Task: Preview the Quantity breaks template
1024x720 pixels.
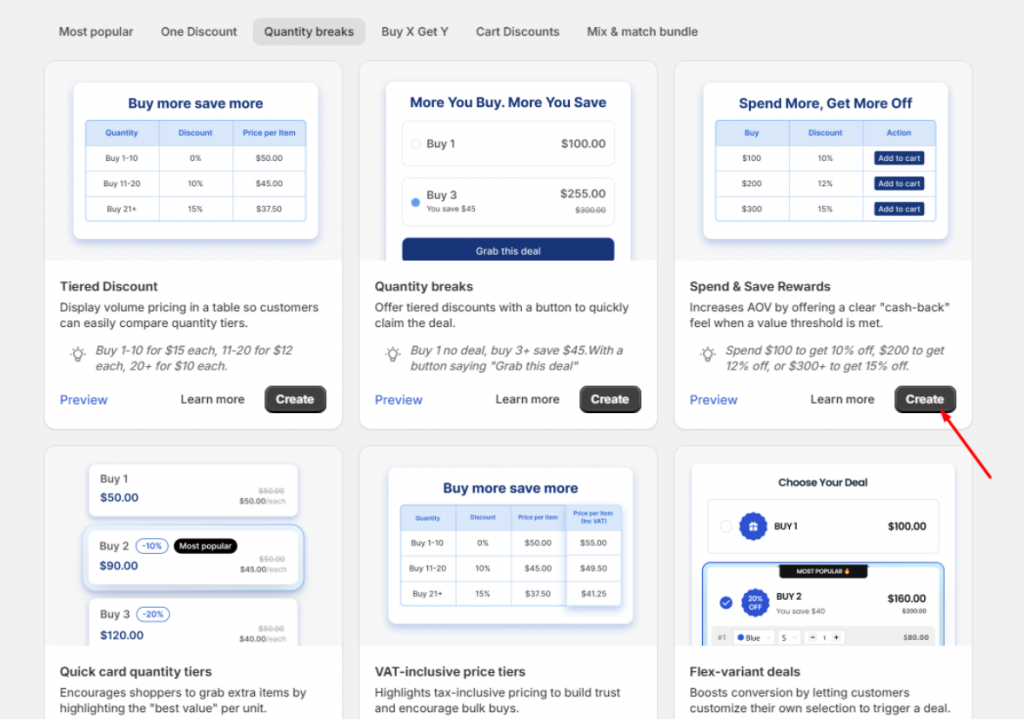Action: point(398,400)
